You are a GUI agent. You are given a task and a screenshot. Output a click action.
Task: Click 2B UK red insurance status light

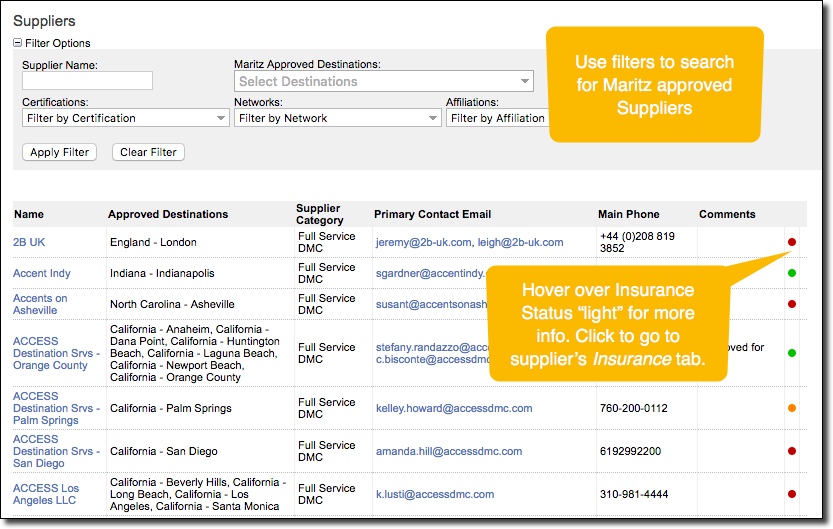(792, 242)
